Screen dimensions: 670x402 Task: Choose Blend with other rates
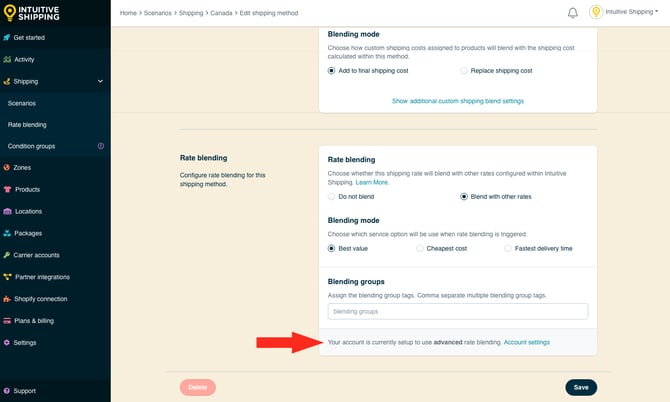464,197
